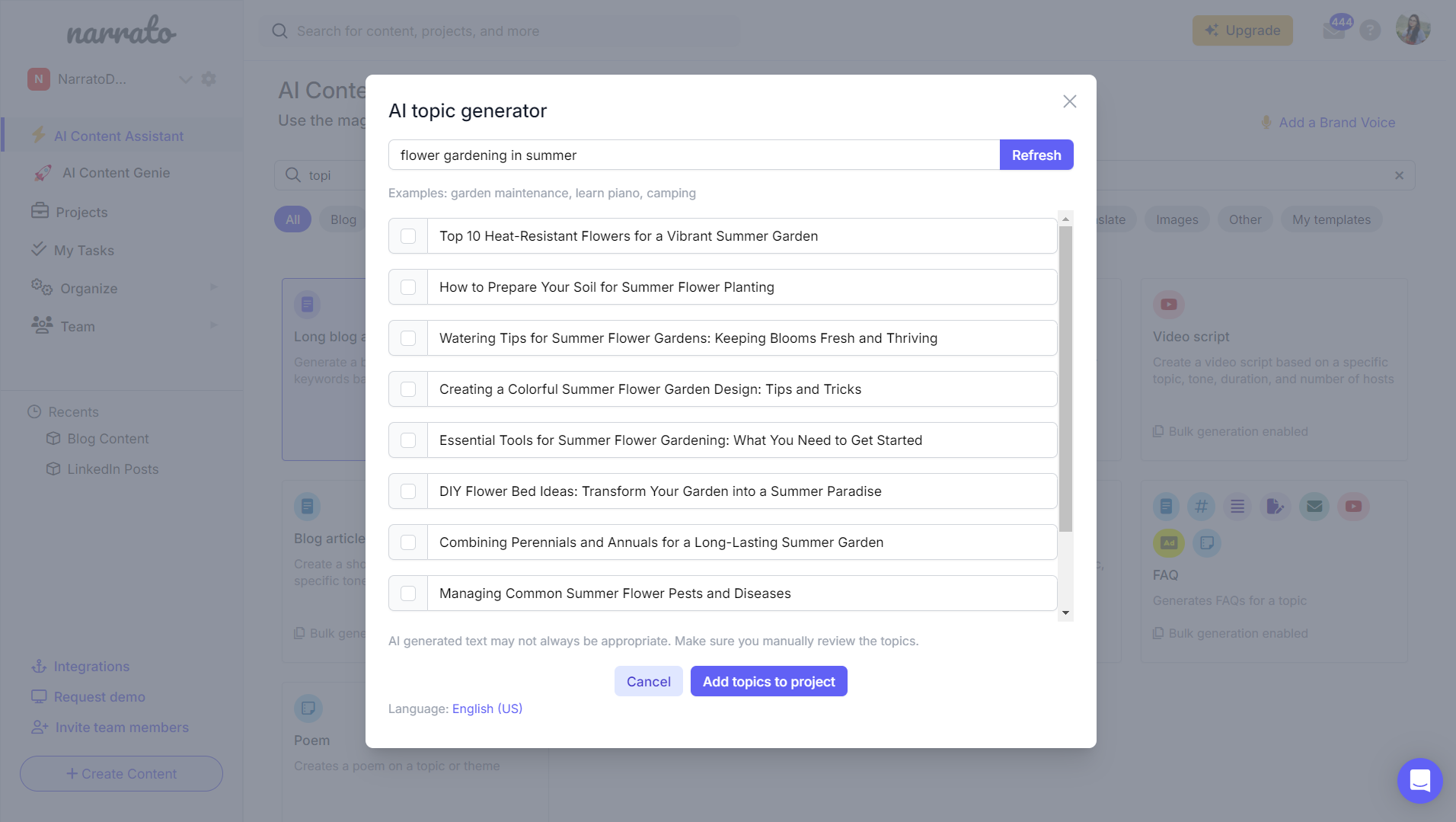
Task: Open the English (US) language selector
Action: [x=487, y=708]
